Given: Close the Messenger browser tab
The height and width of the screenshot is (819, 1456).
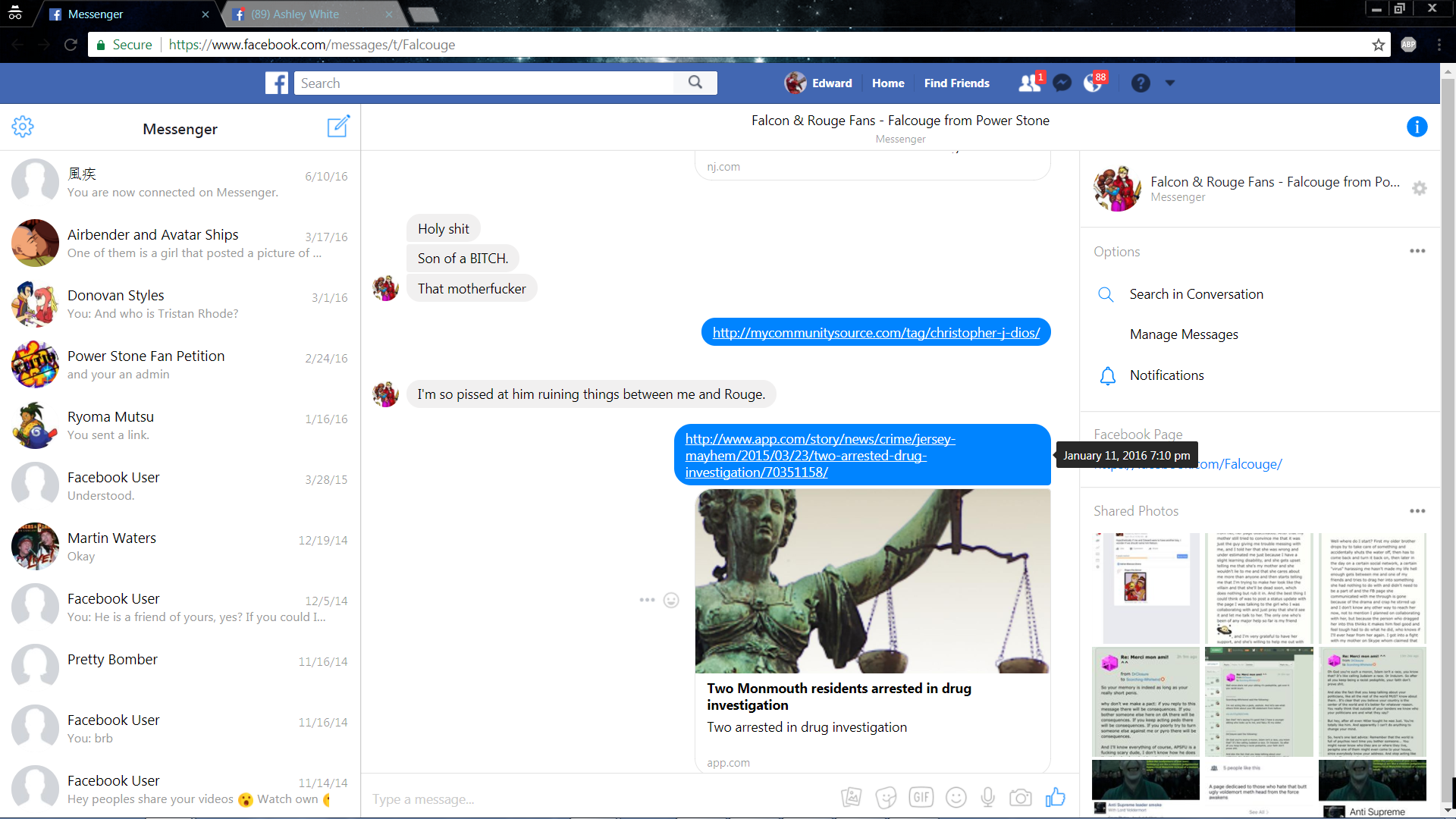Looking at the screenshot, I should point(206,14).
